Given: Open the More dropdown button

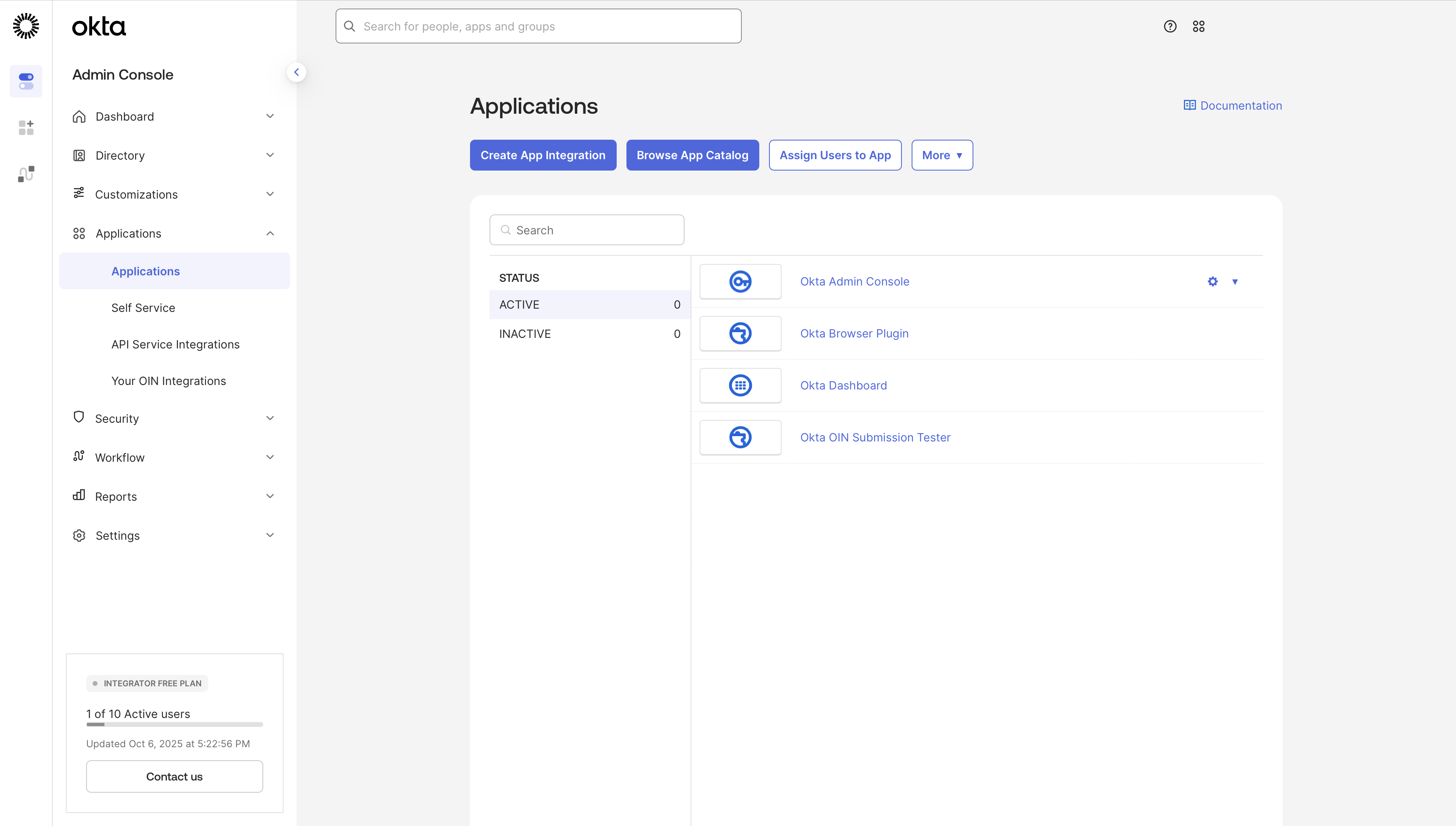Looking at the screenshot, I should [941, 156].
